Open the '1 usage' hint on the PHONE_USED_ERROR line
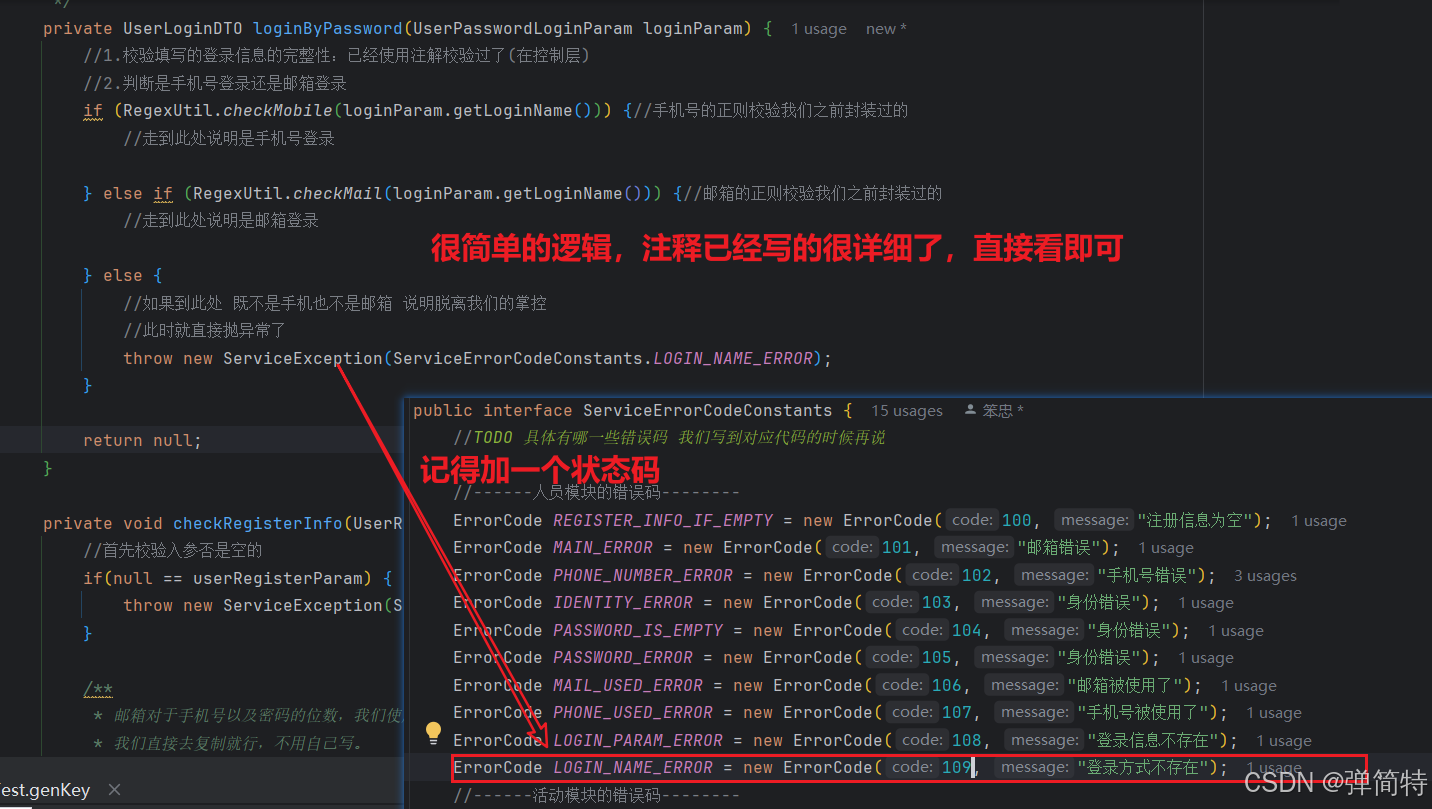1432x809 pixels. coord(1274,713)
